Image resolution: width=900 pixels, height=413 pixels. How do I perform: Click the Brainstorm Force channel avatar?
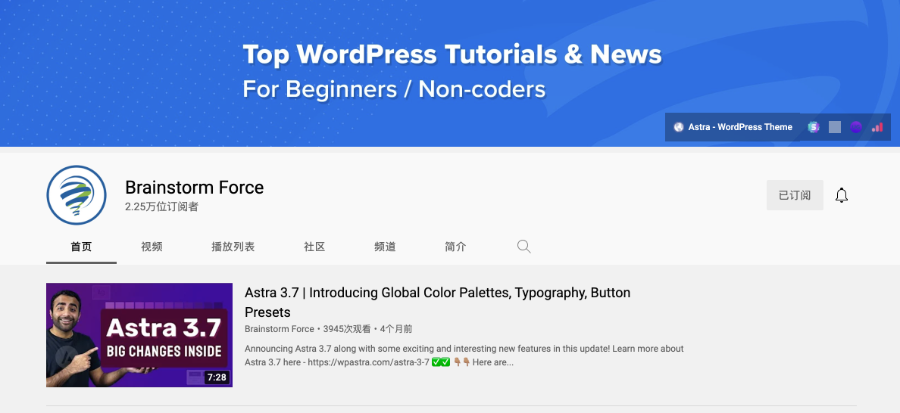pyautogui.click(x=76, y=195)
